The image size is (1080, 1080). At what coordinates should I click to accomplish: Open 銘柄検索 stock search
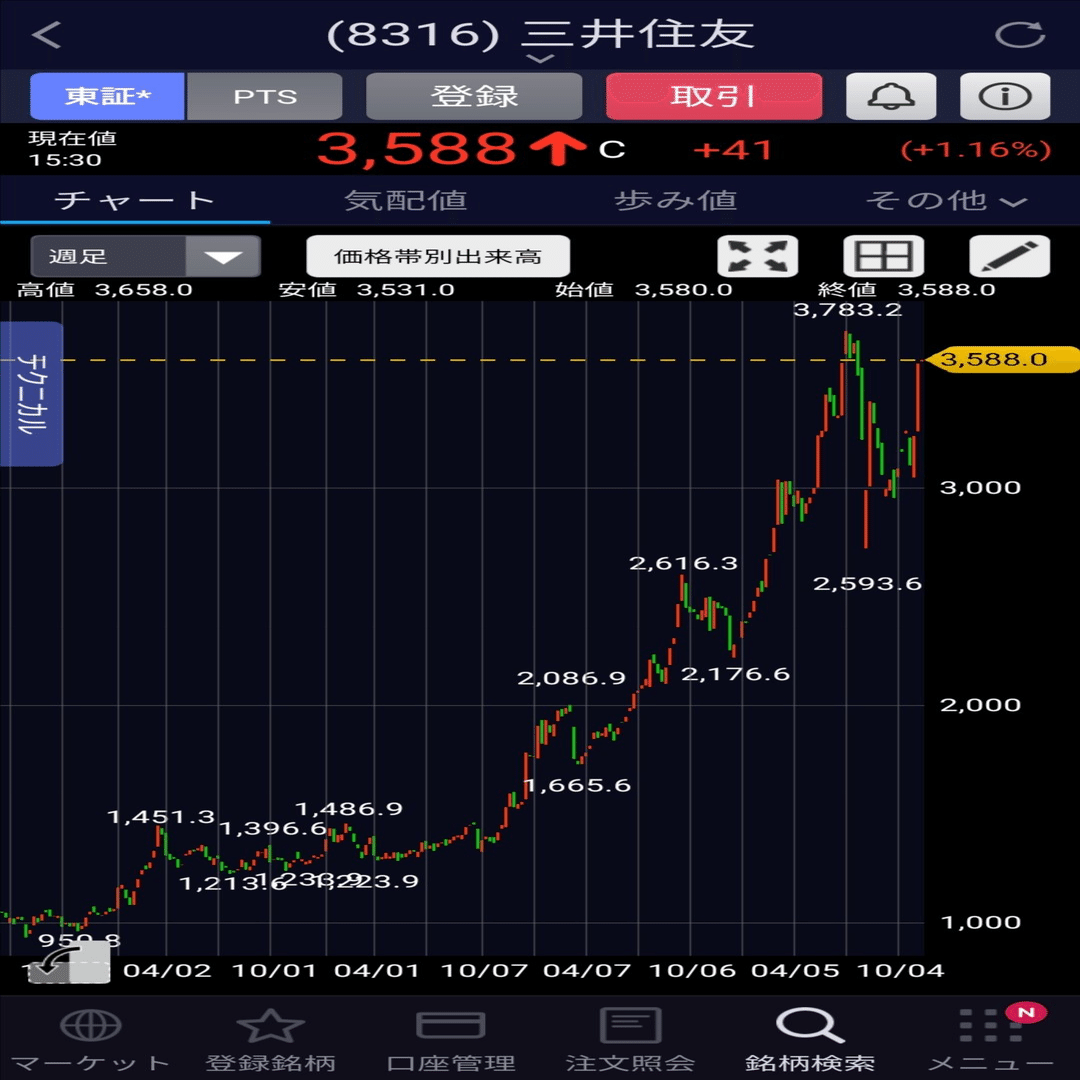point(810,1040)
